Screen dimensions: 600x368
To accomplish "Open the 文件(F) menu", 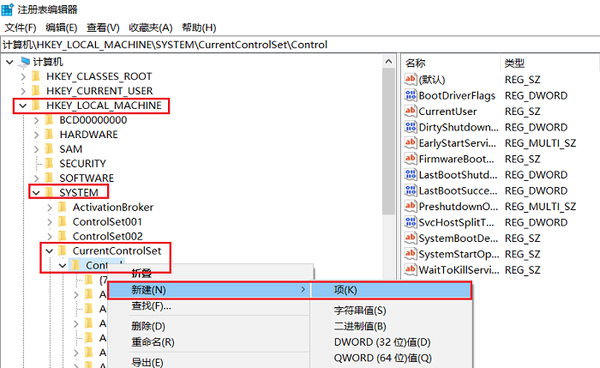I will point(20,28).
